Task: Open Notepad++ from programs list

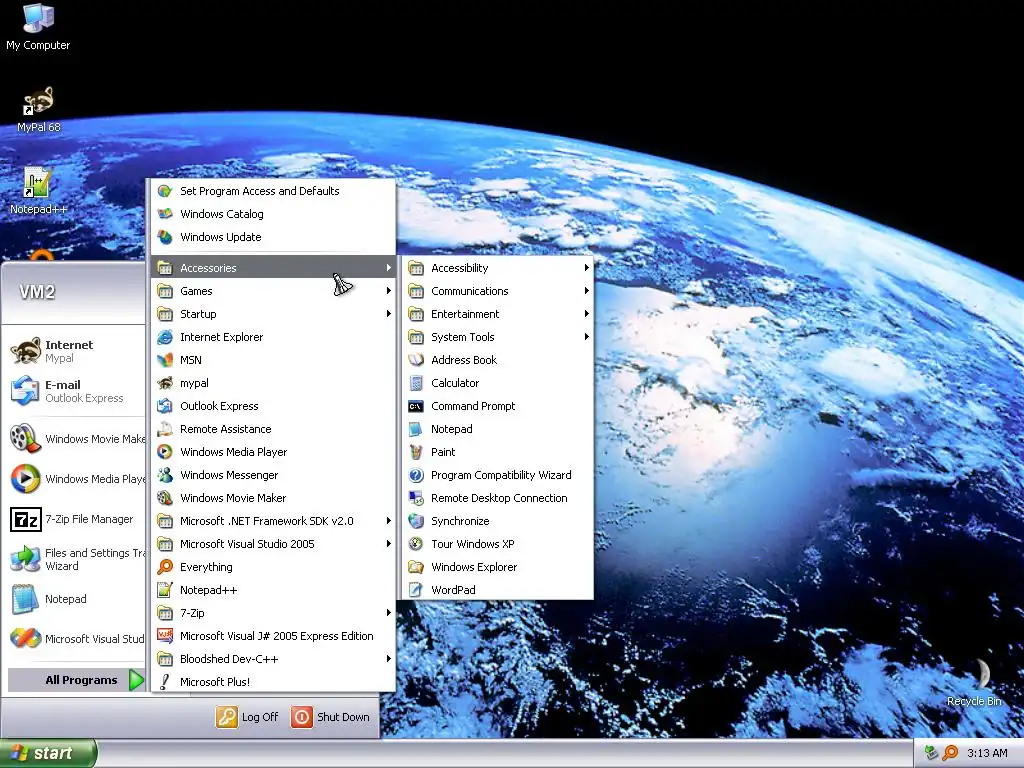Action: [274, 590]
